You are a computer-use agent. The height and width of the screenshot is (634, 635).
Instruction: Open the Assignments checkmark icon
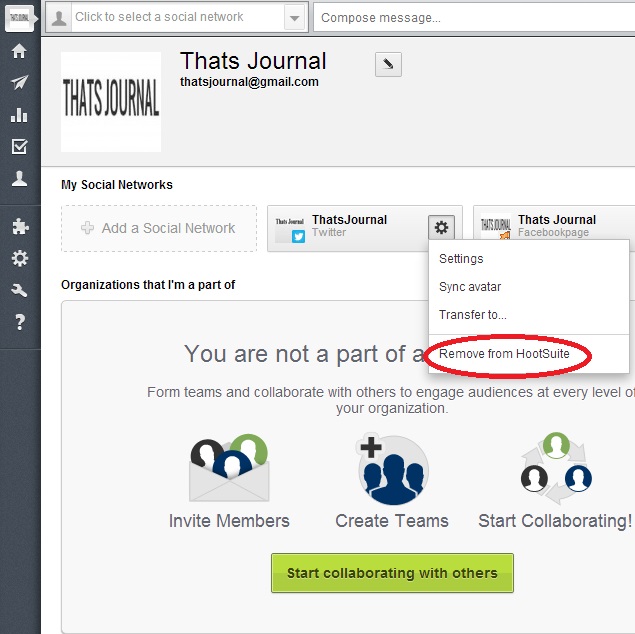coord(19,147)
